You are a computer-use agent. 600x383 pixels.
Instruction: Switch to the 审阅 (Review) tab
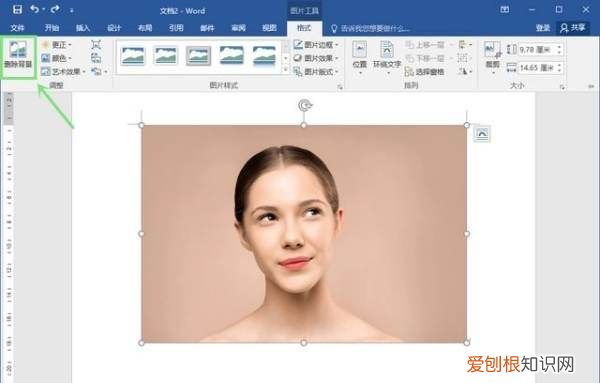click(x=238, y=28)
